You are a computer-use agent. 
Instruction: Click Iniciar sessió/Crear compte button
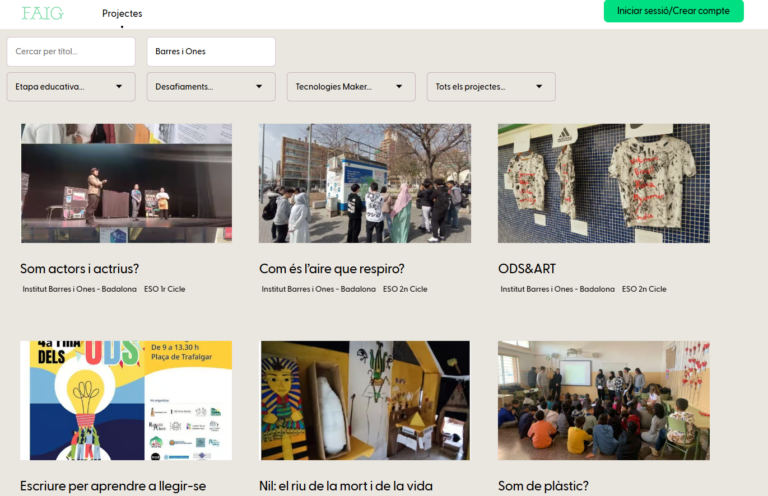click(x=673, y=11)
